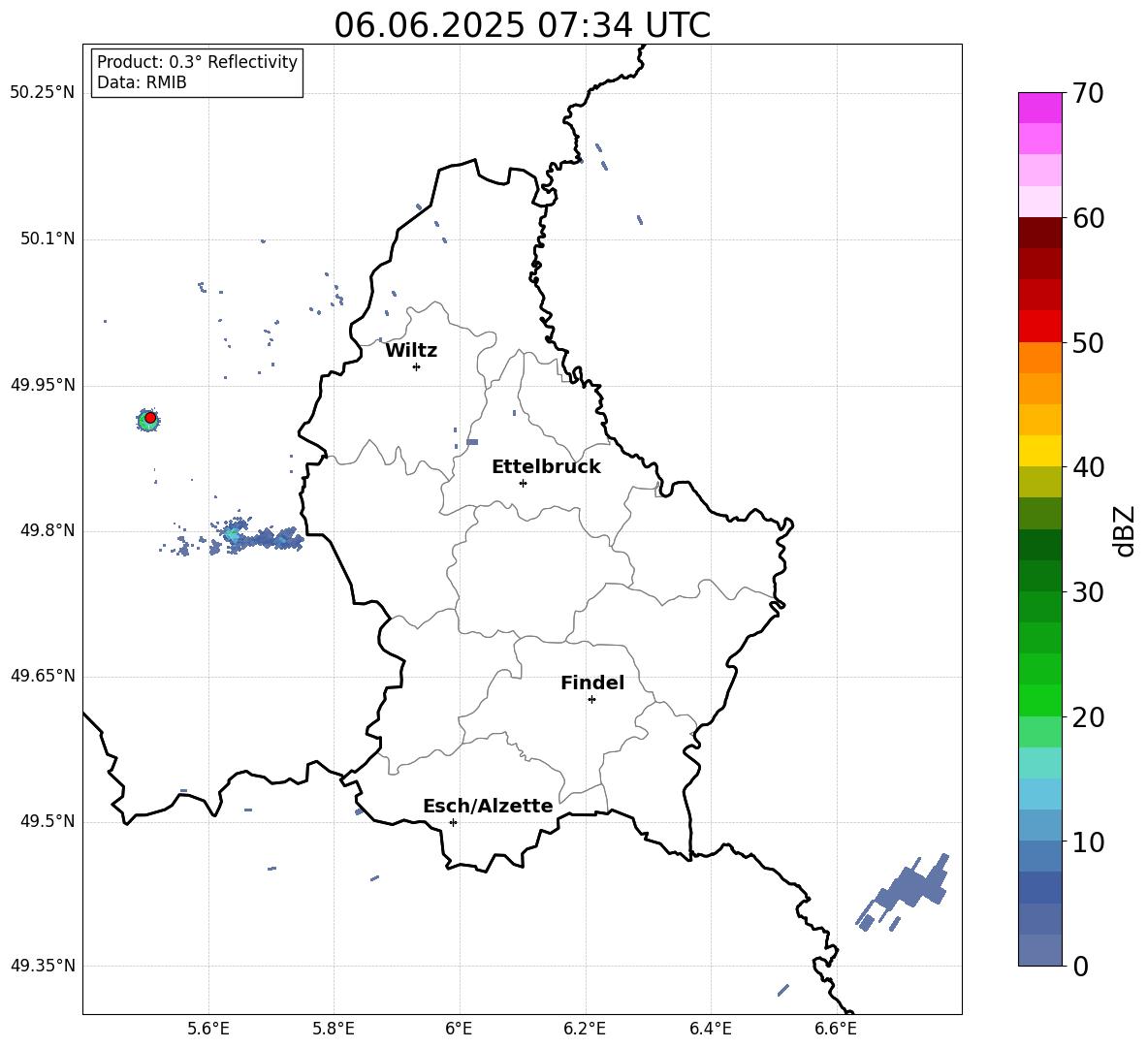The height and width of the screenshot is (1048, 1148).
Task: Click the 50.1°N latitude tick label
Action: click(x=48, y=239)
